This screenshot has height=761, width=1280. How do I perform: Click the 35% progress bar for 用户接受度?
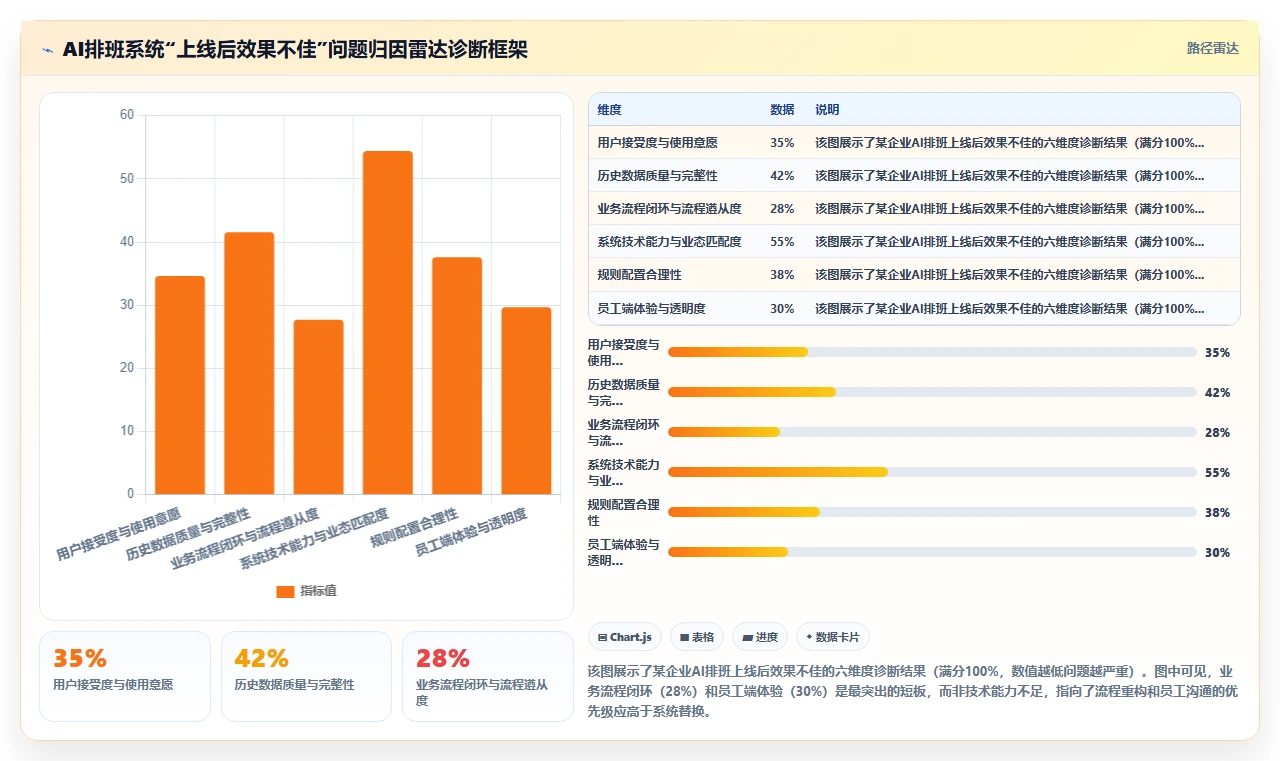pyautogui.click(x=932, y=352)
